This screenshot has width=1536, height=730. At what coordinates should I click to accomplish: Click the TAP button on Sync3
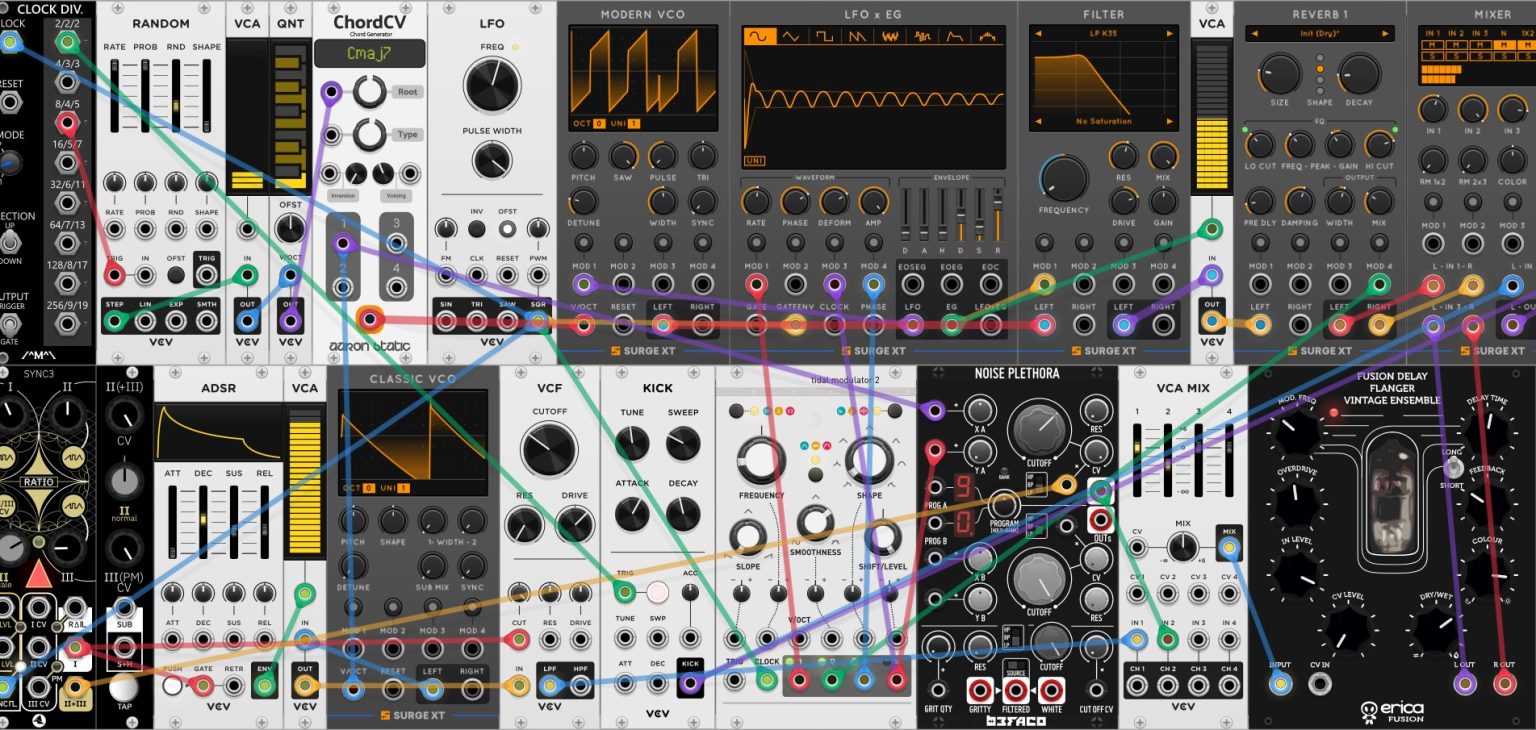(123, 687)
